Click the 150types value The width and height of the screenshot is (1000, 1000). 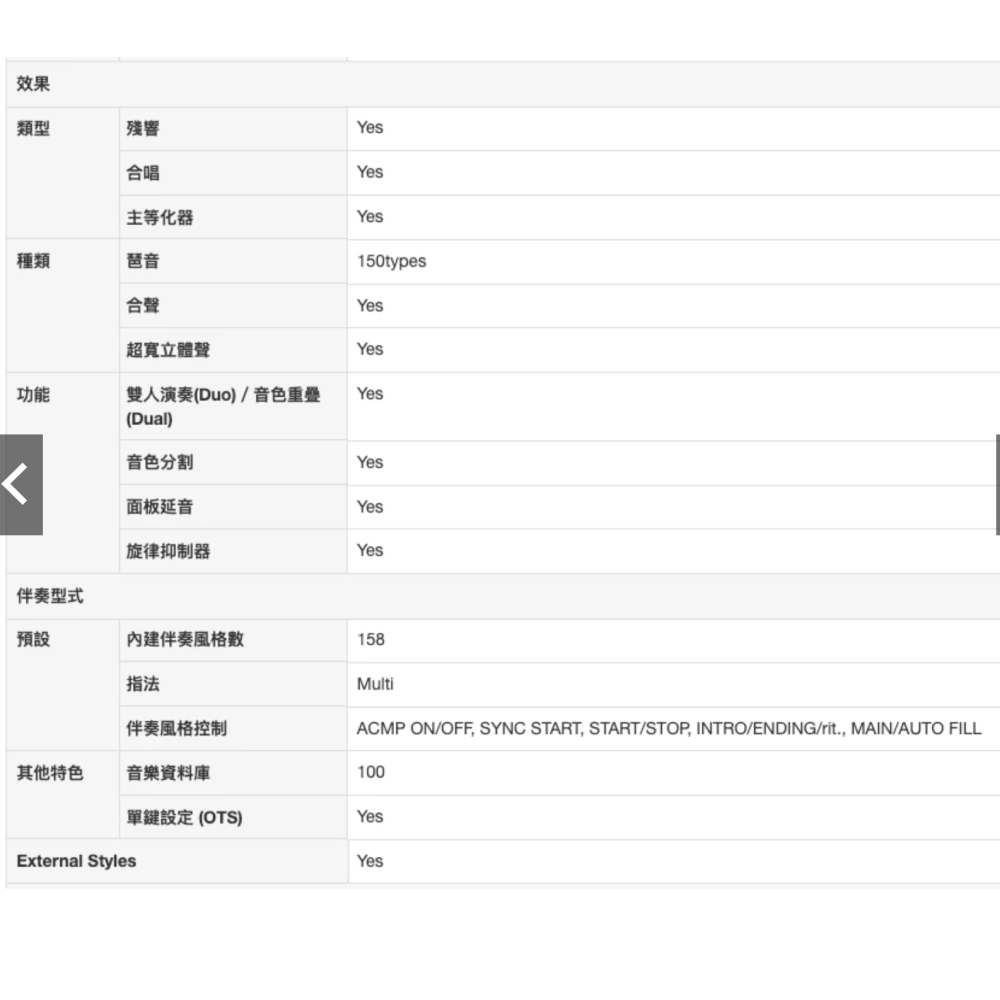pyautogui.click(x=391, y=261)
